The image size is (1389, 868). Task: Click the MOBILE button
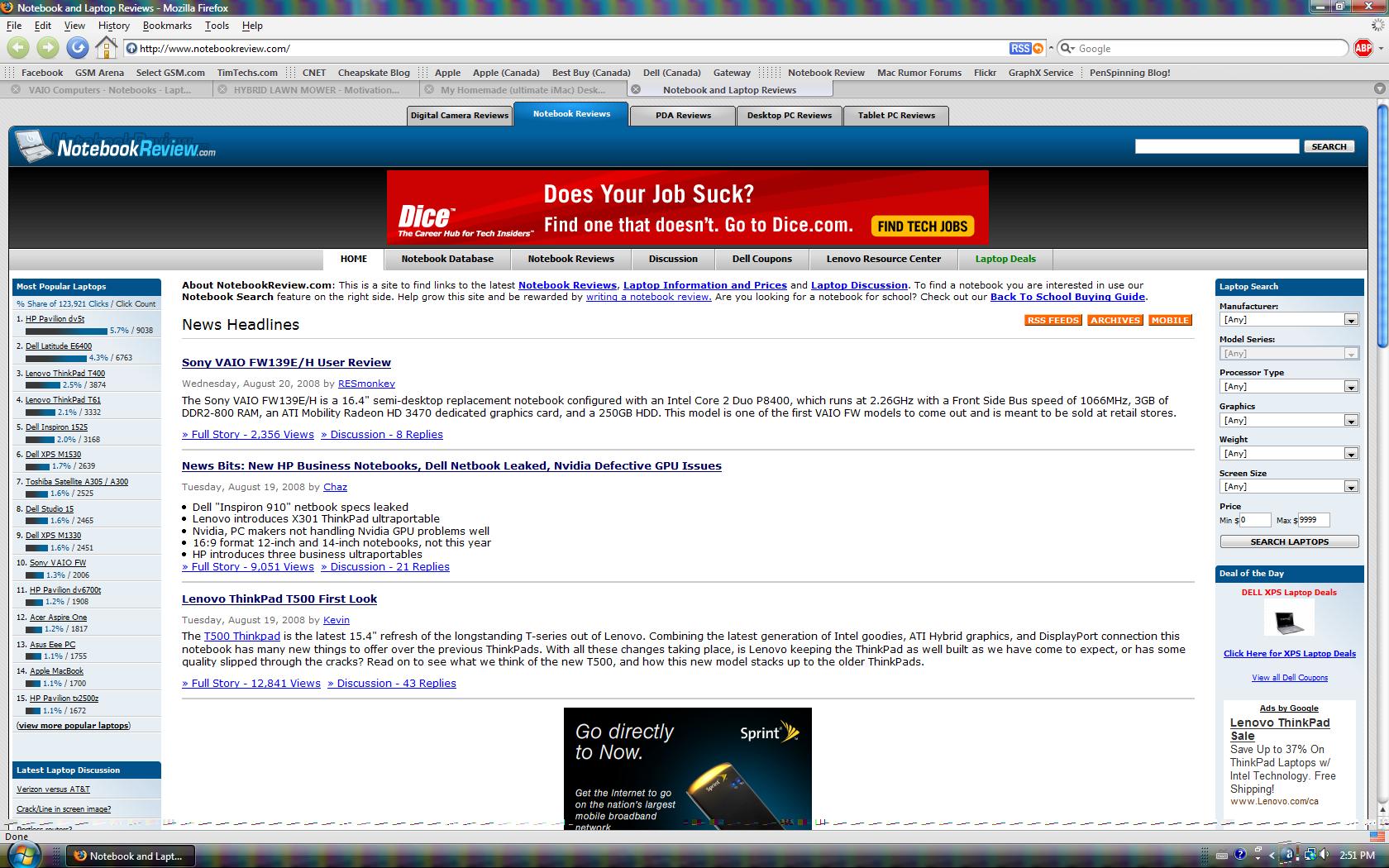tap(1170, 320)
